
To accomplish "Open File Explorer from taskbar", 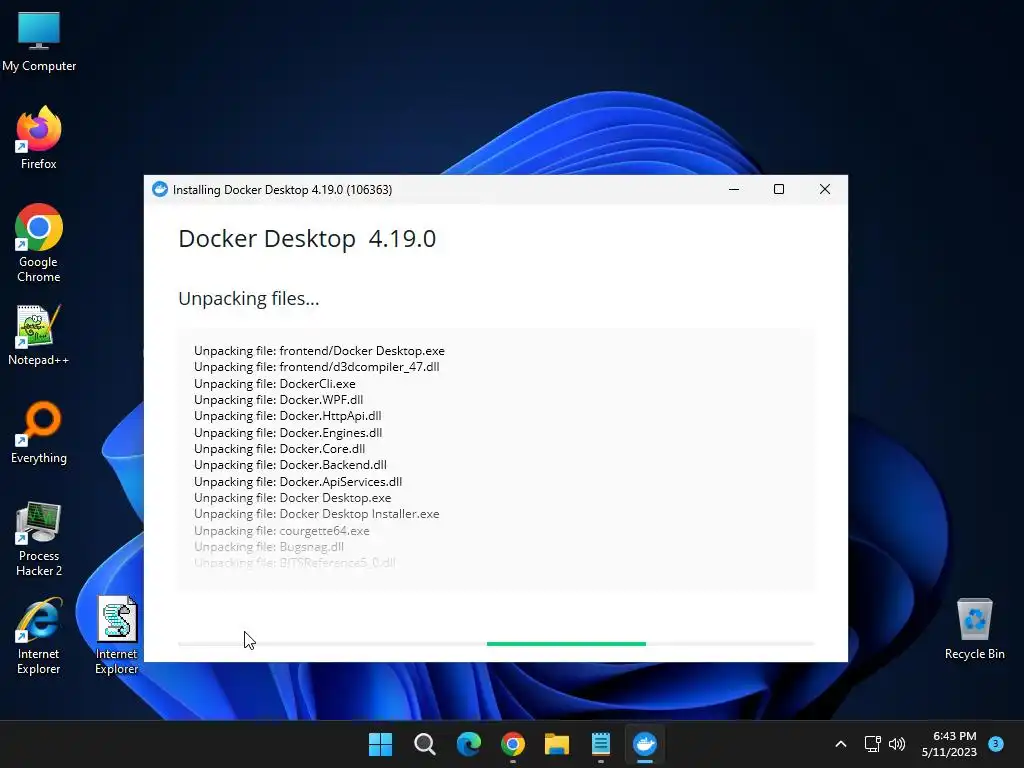I will [556, 744].
